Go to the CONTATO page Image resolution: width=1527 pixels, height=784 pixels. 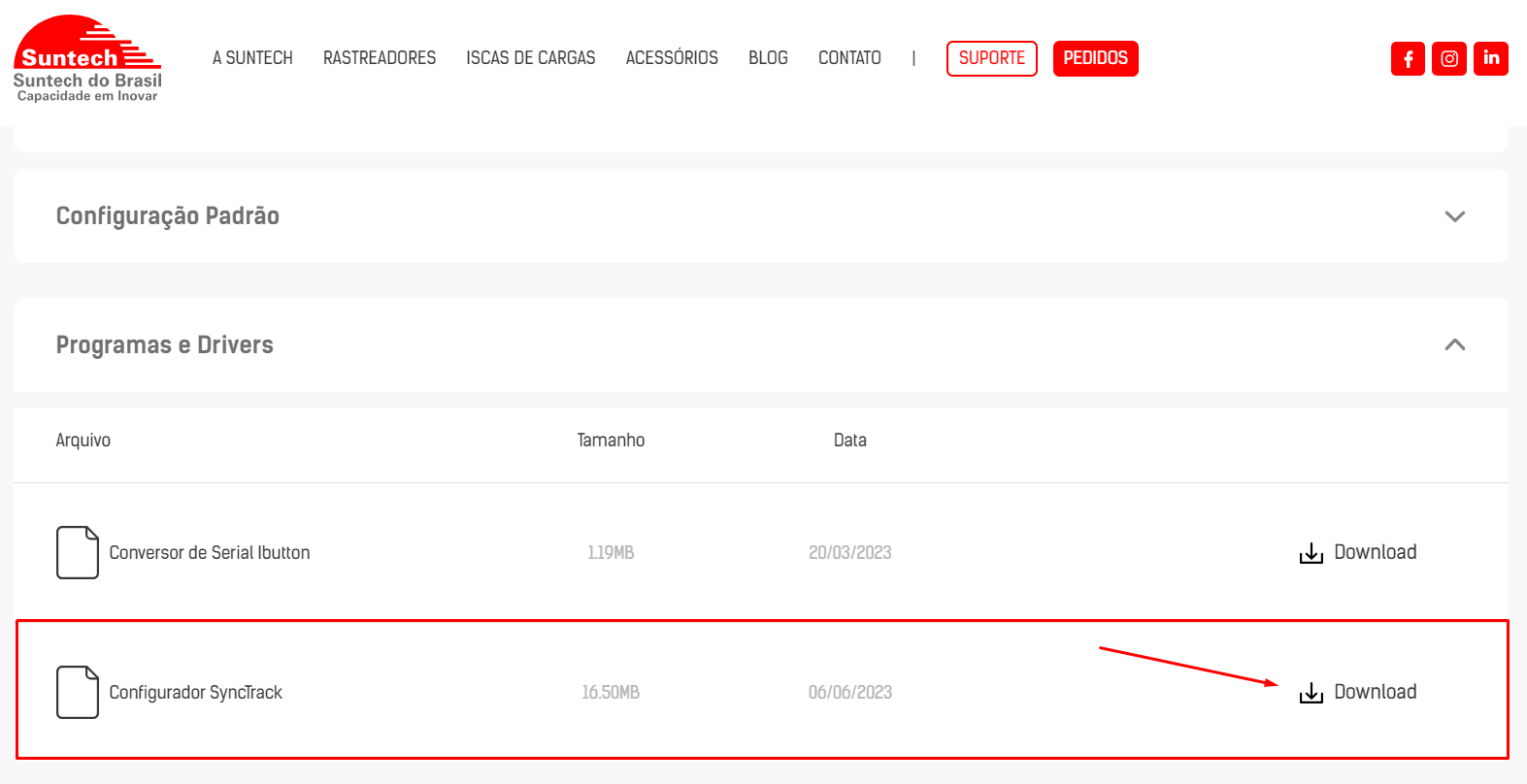pos(849,58)
